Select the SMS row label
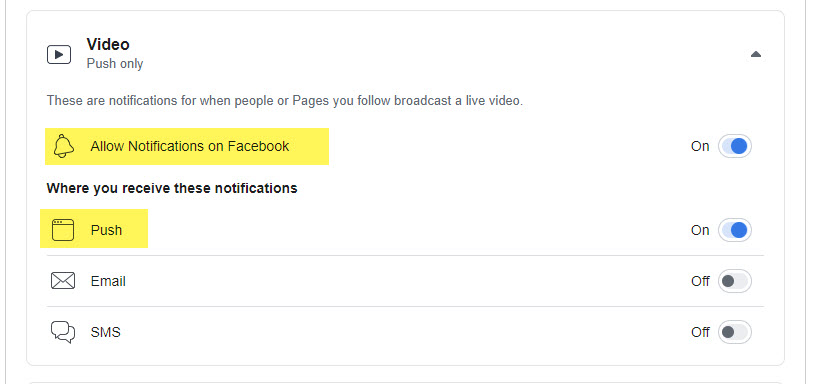This screenshot has width=814, height=384. (x=106, y=332)
